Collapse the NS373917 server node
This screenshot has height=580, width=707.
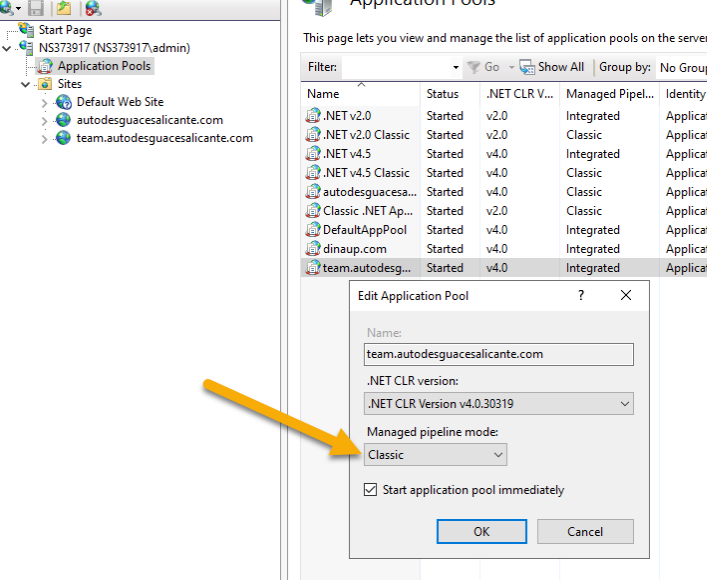pos(9,48)
